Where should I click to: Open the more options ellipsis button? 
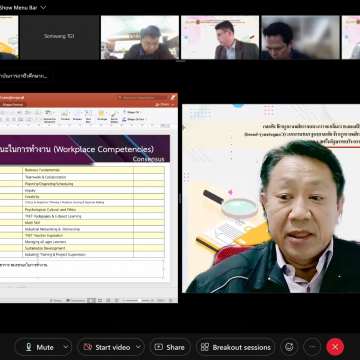pyautogui.click(x=312, y=347)
